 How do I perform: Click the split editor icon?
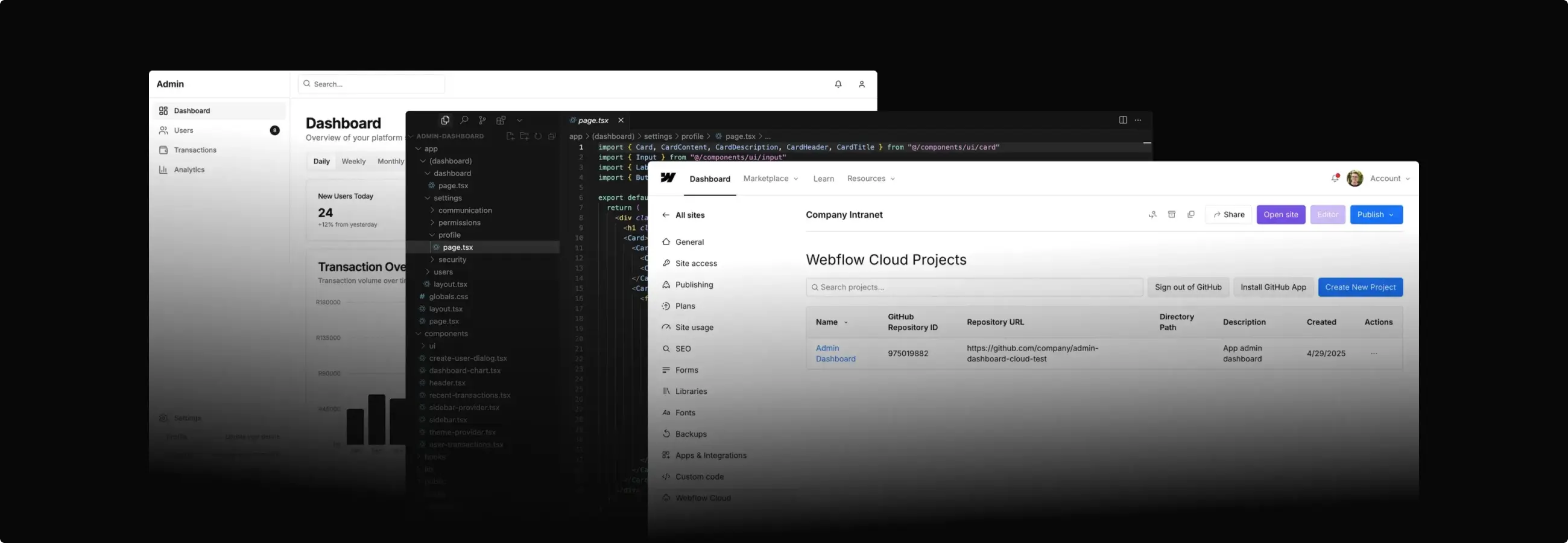tap(1123, 120)
